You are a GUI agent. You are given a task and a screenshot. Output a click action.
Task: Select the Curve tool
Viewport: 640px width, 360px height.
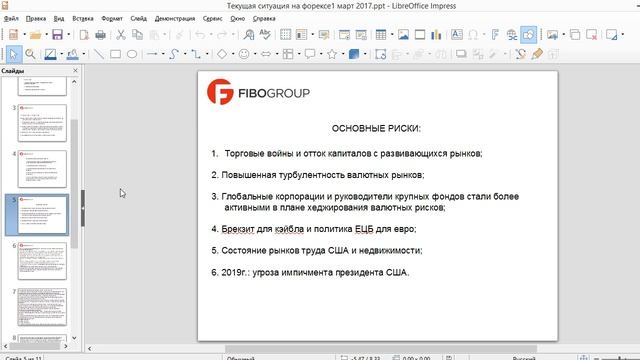pos(174,54)
